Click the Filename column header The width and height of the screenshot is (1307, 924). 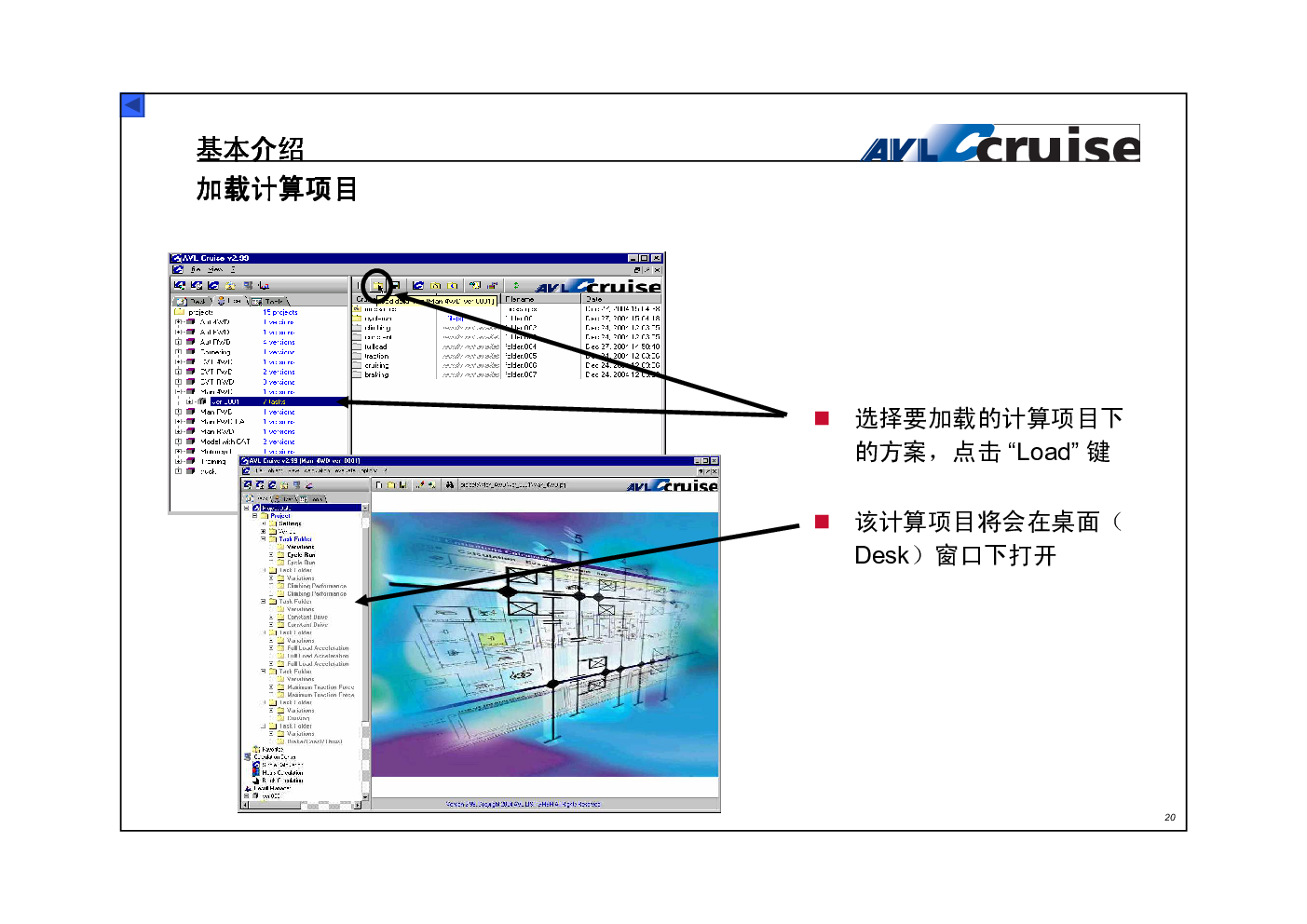point(542,300)
